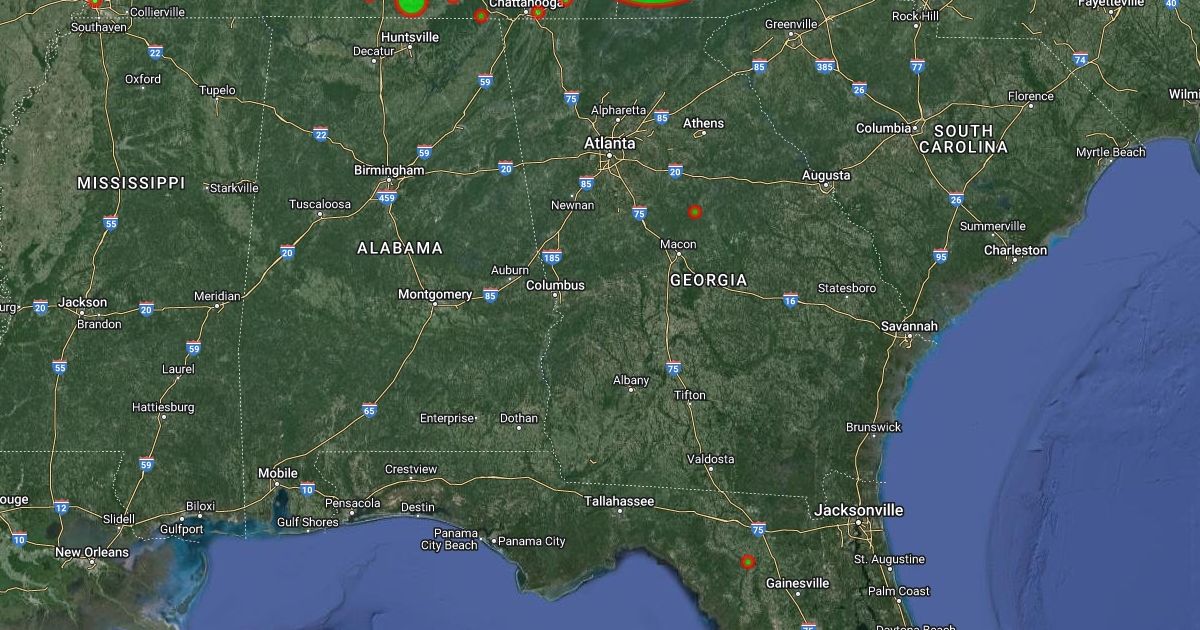Click the I-10 shield beside Mobile
1200x630 pixels.
pos(307,488)
